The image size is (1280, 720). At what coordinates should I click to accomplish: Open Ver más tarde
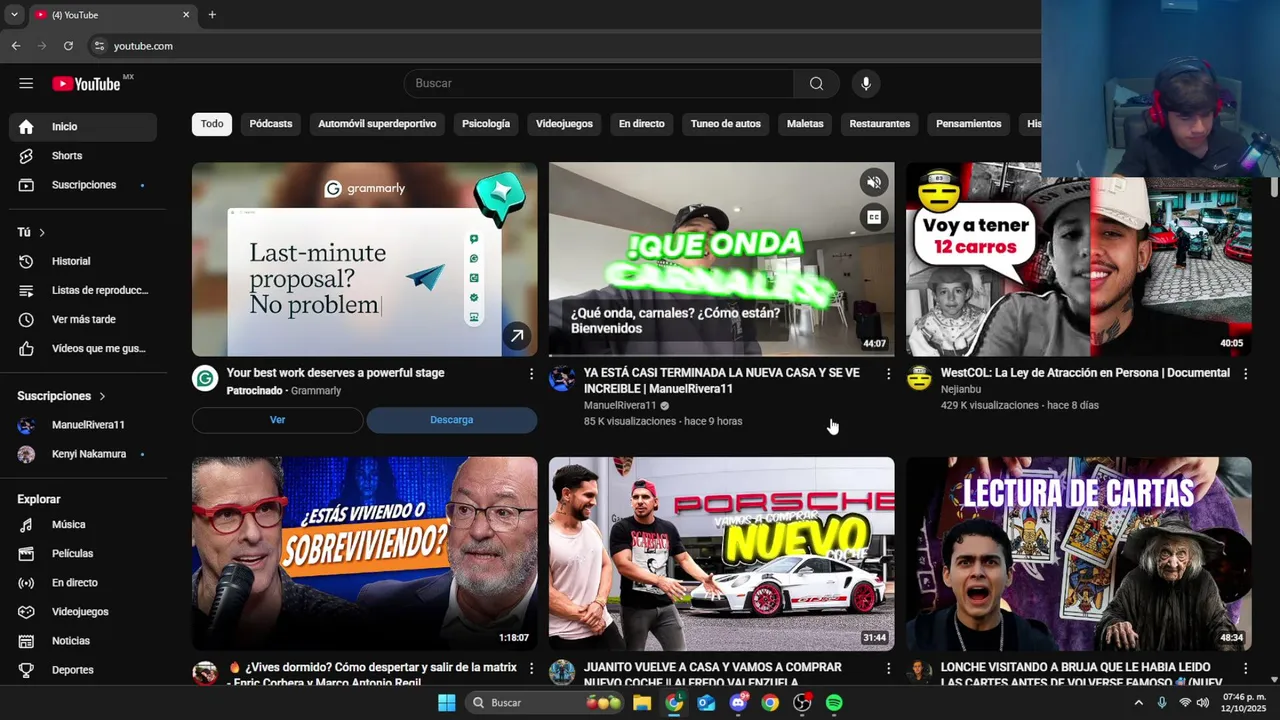83,319
